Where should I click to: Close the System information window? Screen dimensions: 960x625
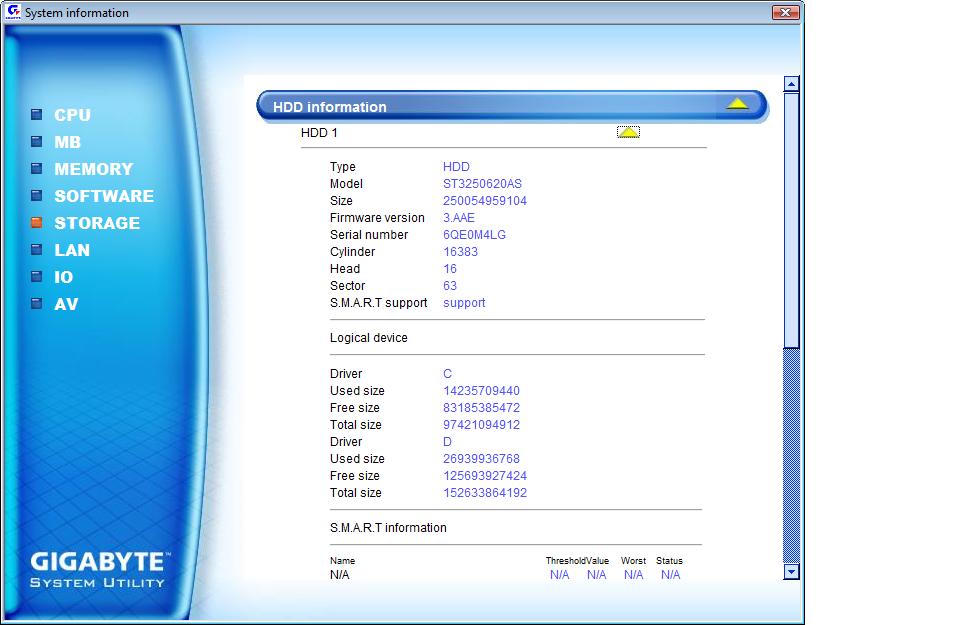coord(786,13)
